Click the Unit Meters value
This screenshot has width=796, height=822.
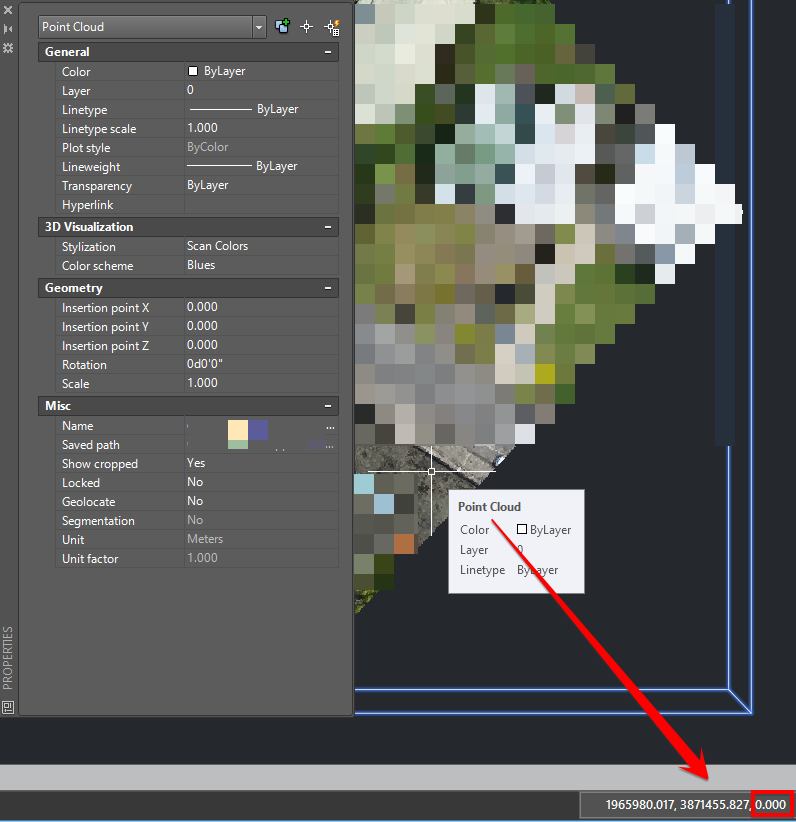point(261,539)
